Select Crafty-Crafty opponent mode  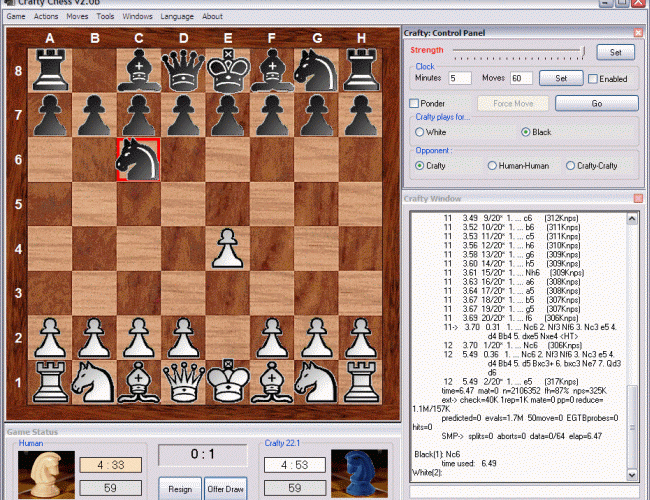pyautogui.click(x=570, y=166)
